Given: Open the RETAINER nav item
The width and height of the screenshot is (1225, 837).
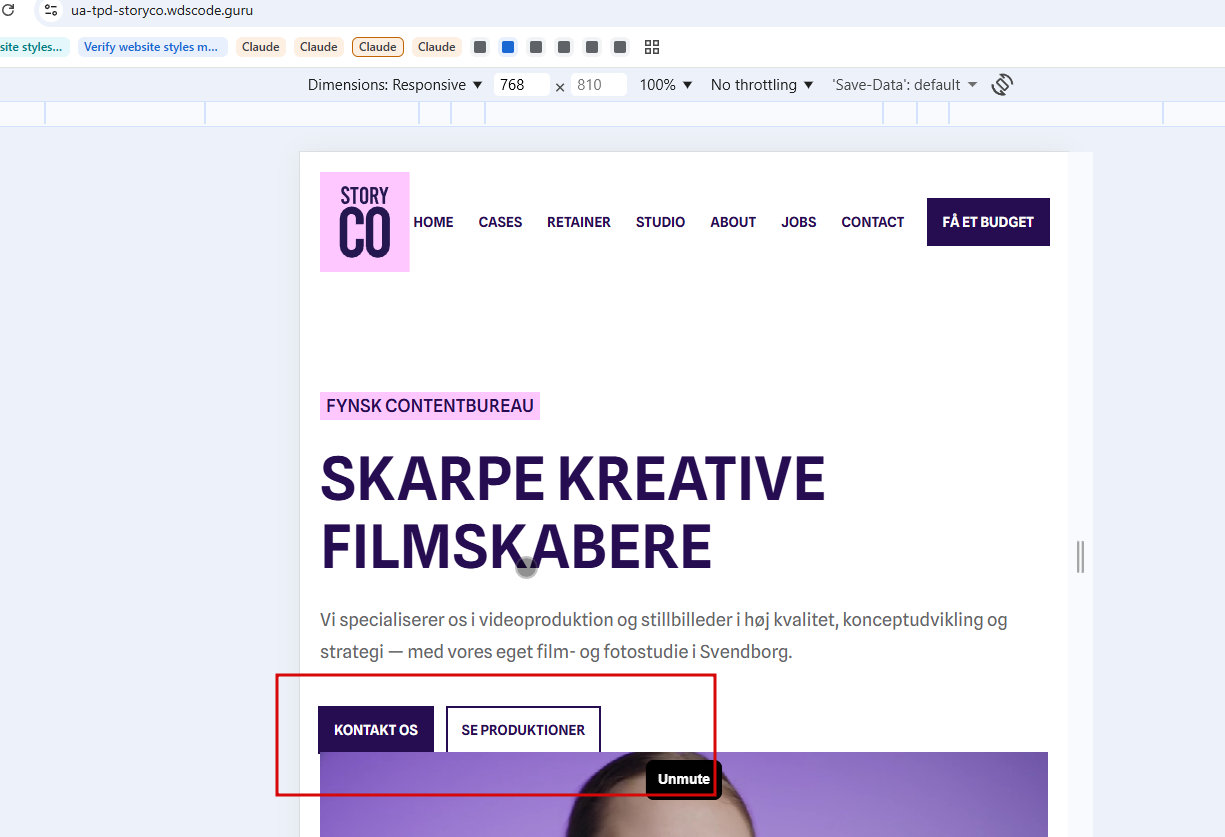Looking at the screenshot, I should pyautogui.click(x=579, y=222).
